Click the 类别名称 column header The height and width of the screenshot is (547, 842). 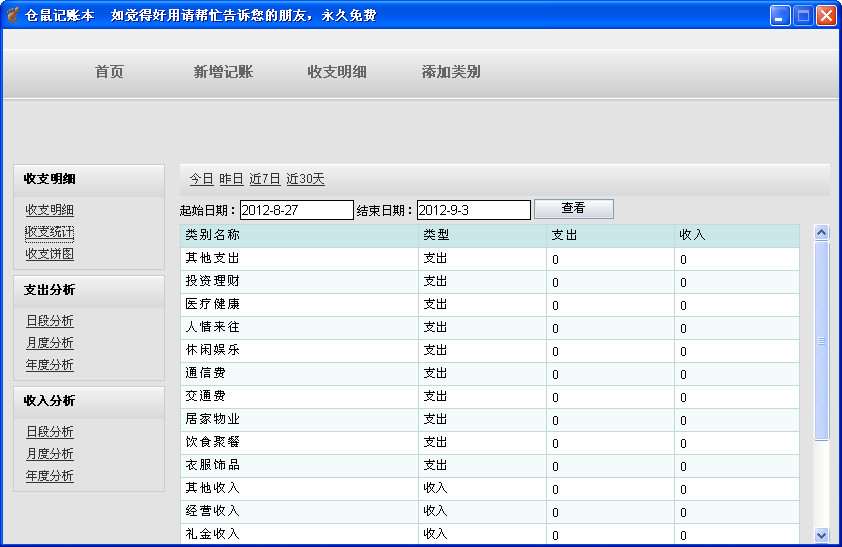tap(300, 236)
